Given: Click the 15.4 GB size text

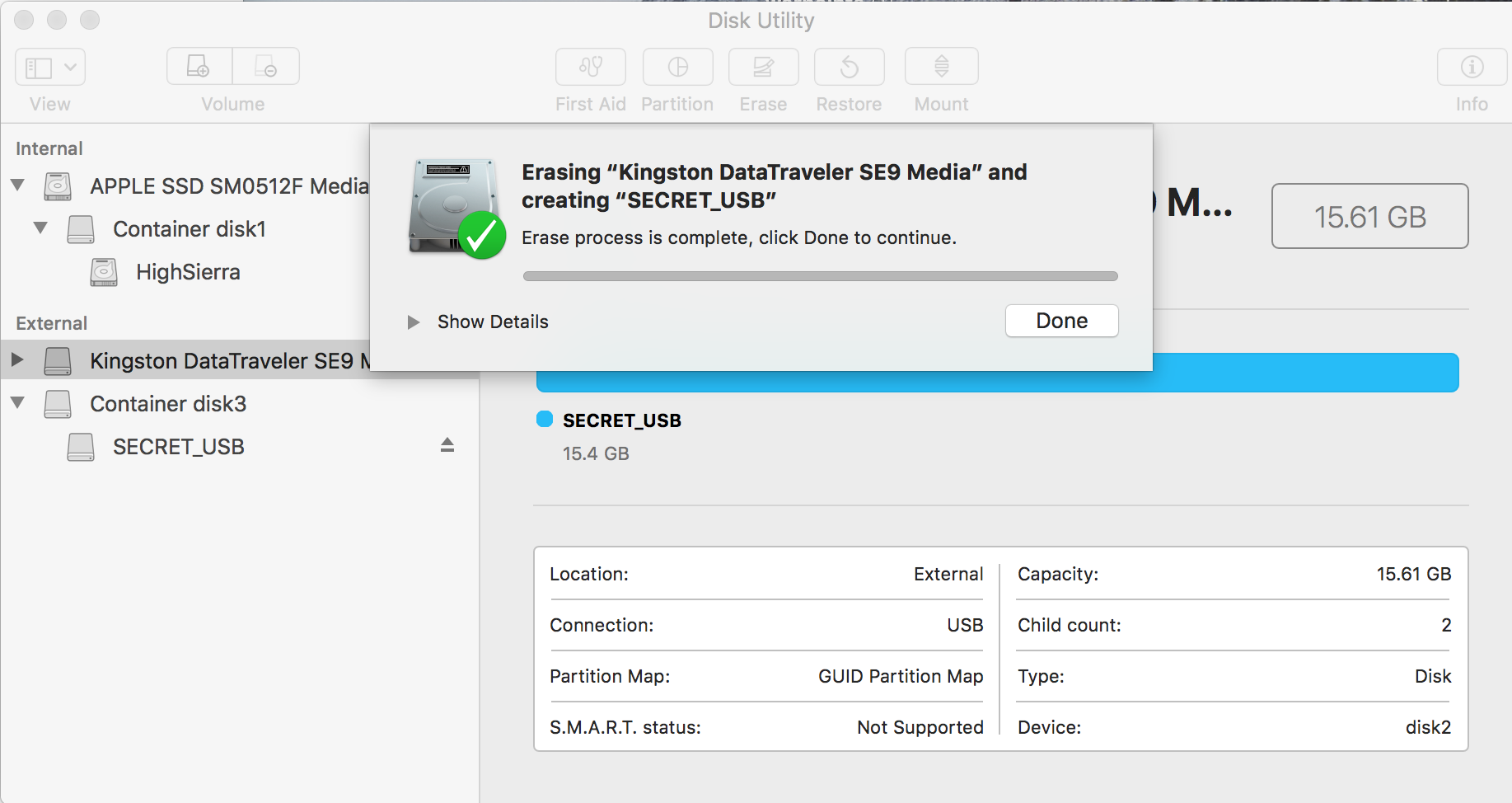Looking at the screenshot, I should tap(596, 453).
